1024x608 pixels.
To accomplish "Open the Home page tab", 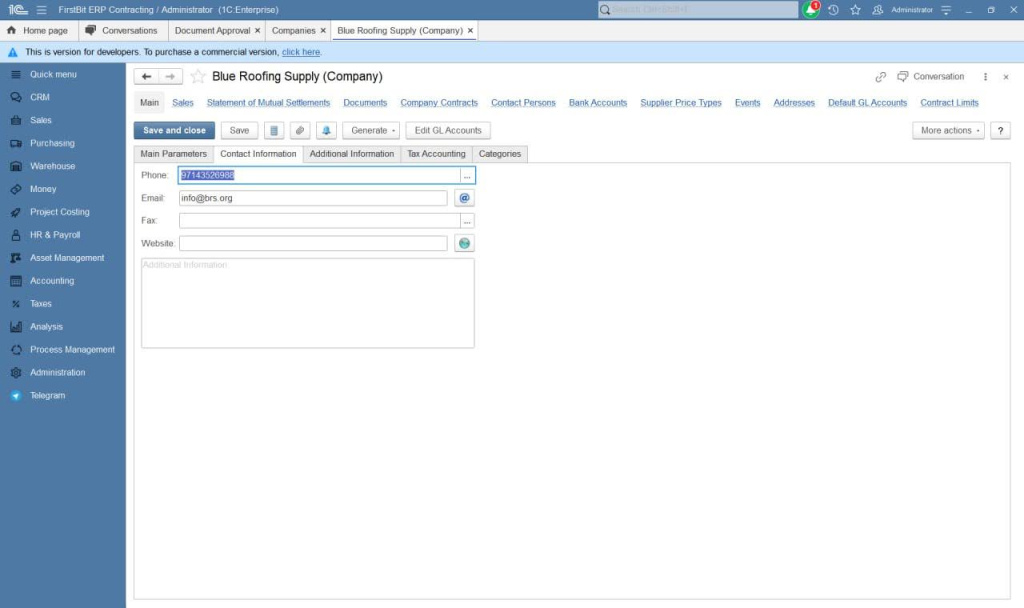I will [x=39, y=31].
